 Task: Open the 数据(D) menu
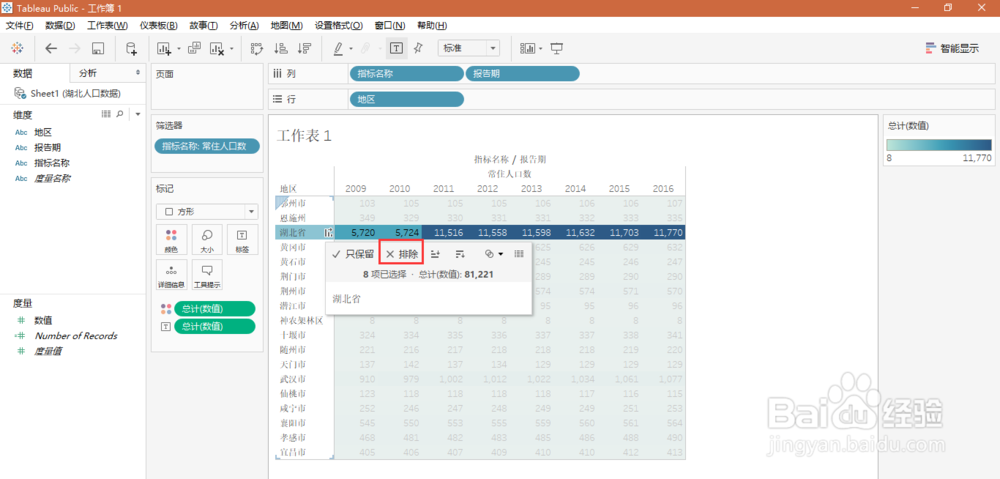click(60, 26)
